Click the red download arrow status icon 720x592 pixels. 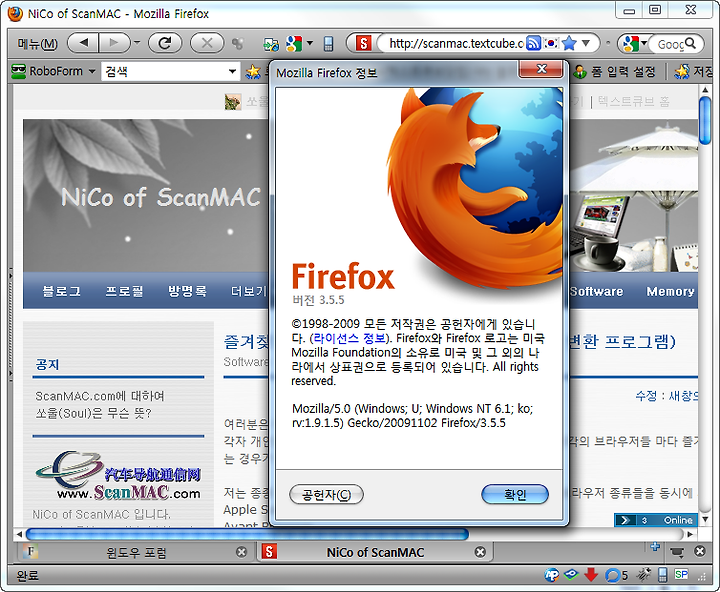591,575
